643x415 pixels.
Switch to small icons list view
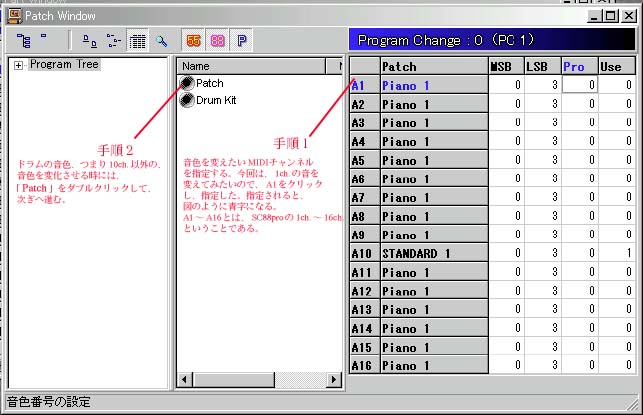tap(113, 41)
